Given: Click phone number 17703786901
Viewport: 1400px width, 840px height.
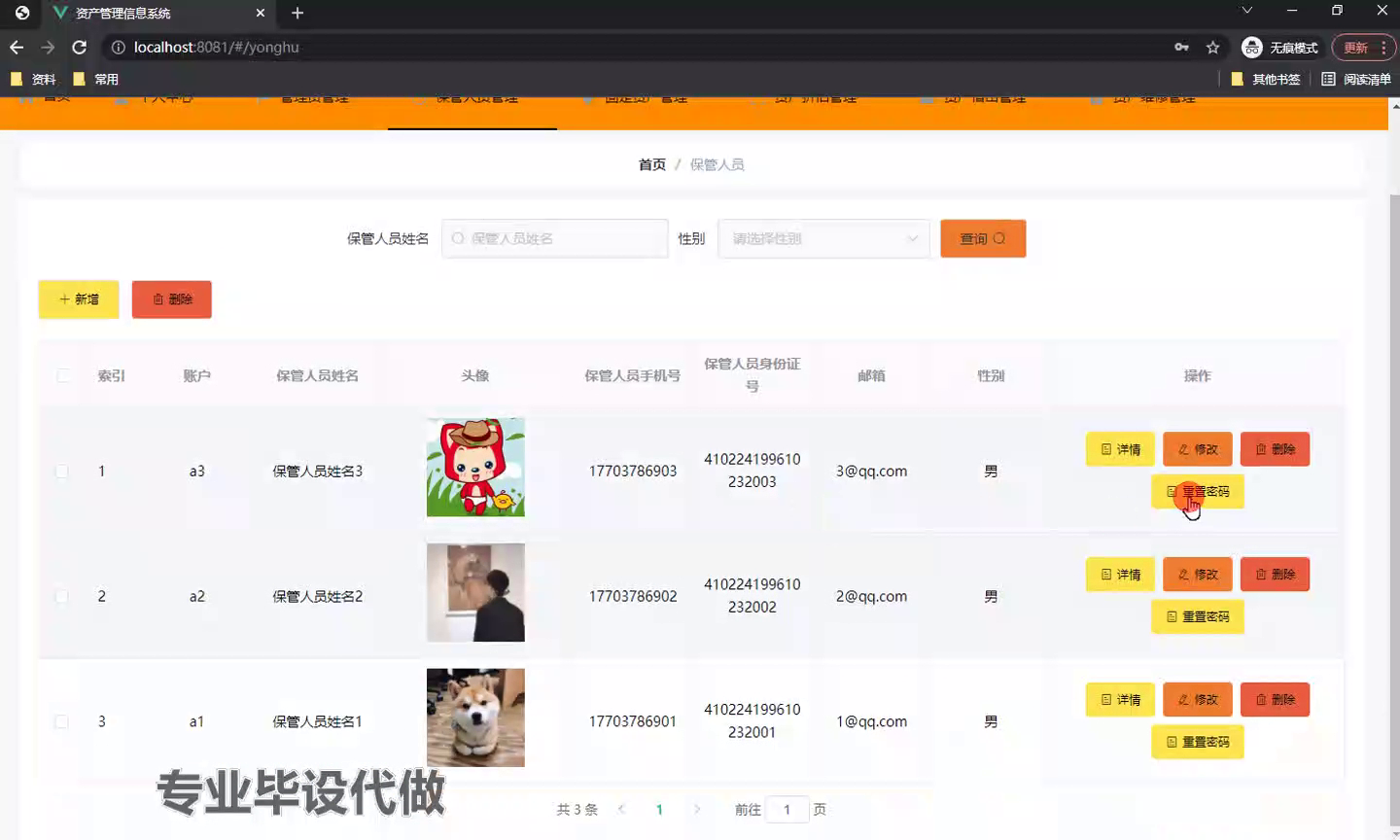Looking at the screenshot, I should click(x=633, y=721).
